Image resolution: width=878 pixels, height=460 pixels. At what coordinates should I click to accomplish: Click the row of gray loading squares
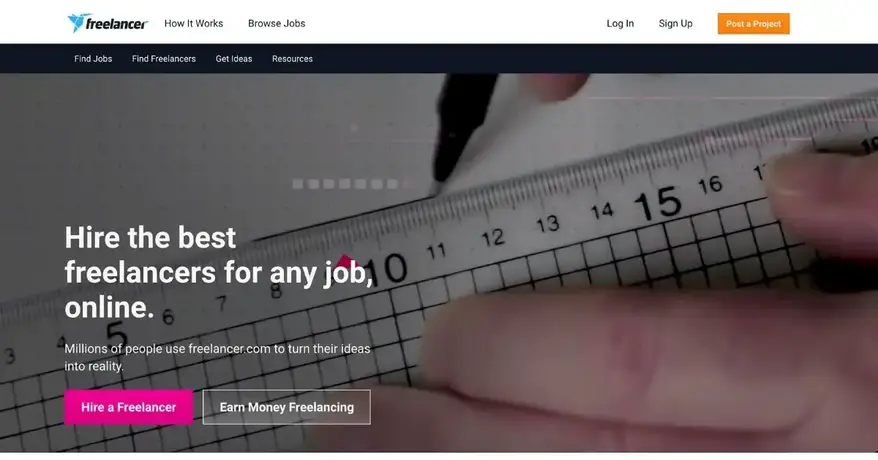(x=345, y=184)
